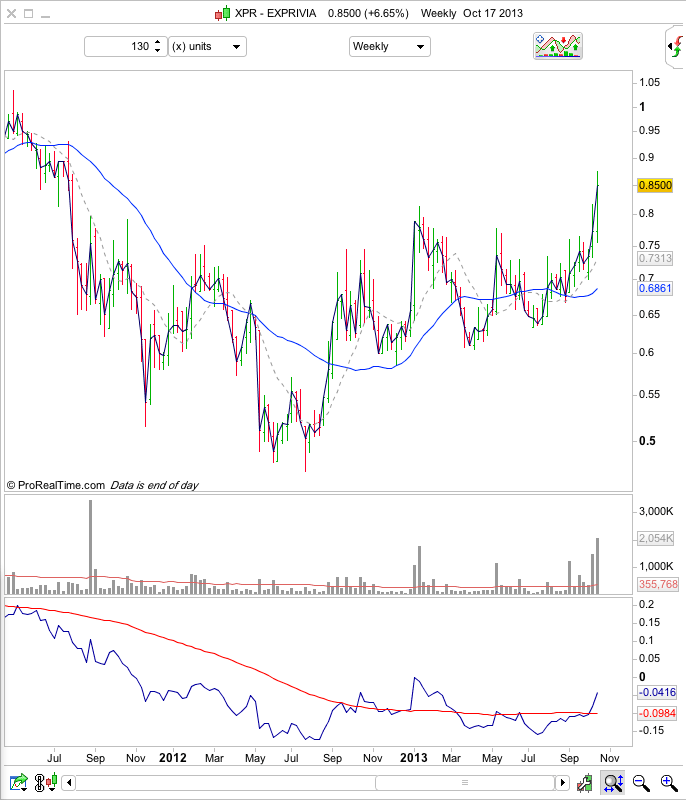Click the yellow 0.8500 current price label
Image resolution: width=686 pixels, height=800 pixels.
click(655, 185)
